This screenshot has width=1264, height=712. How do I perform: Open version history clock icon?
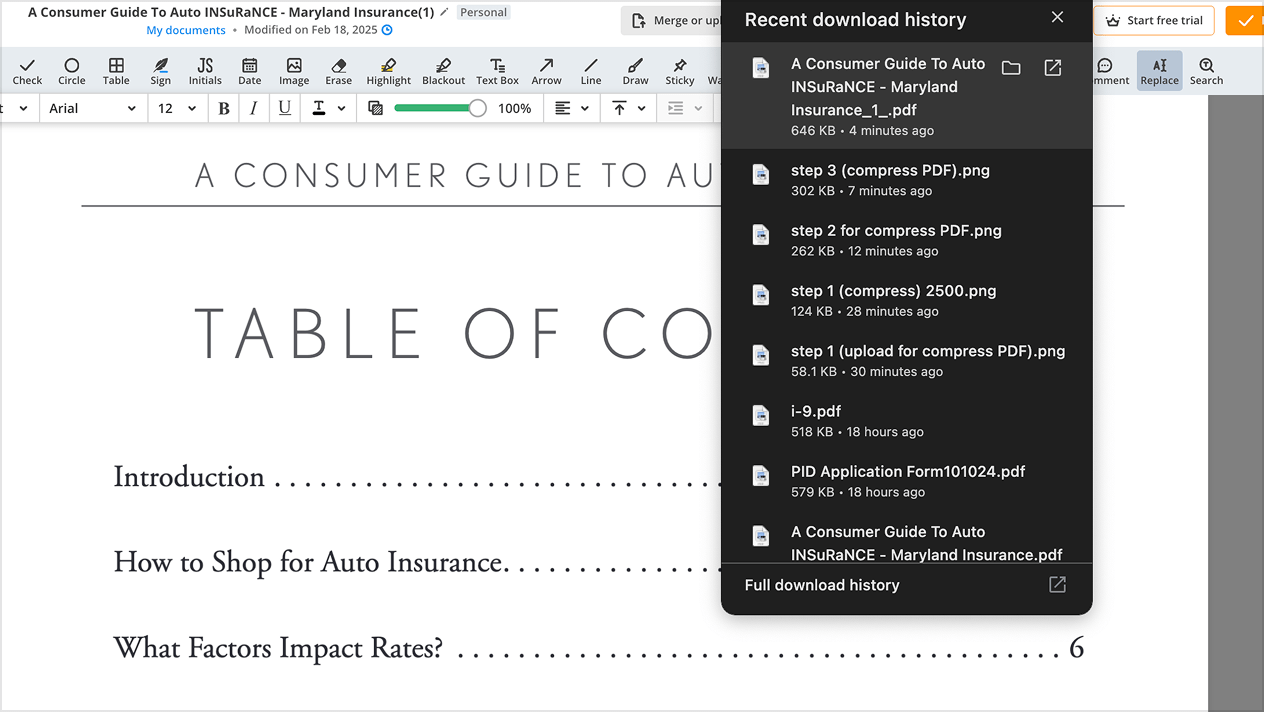tap(387, 30)
